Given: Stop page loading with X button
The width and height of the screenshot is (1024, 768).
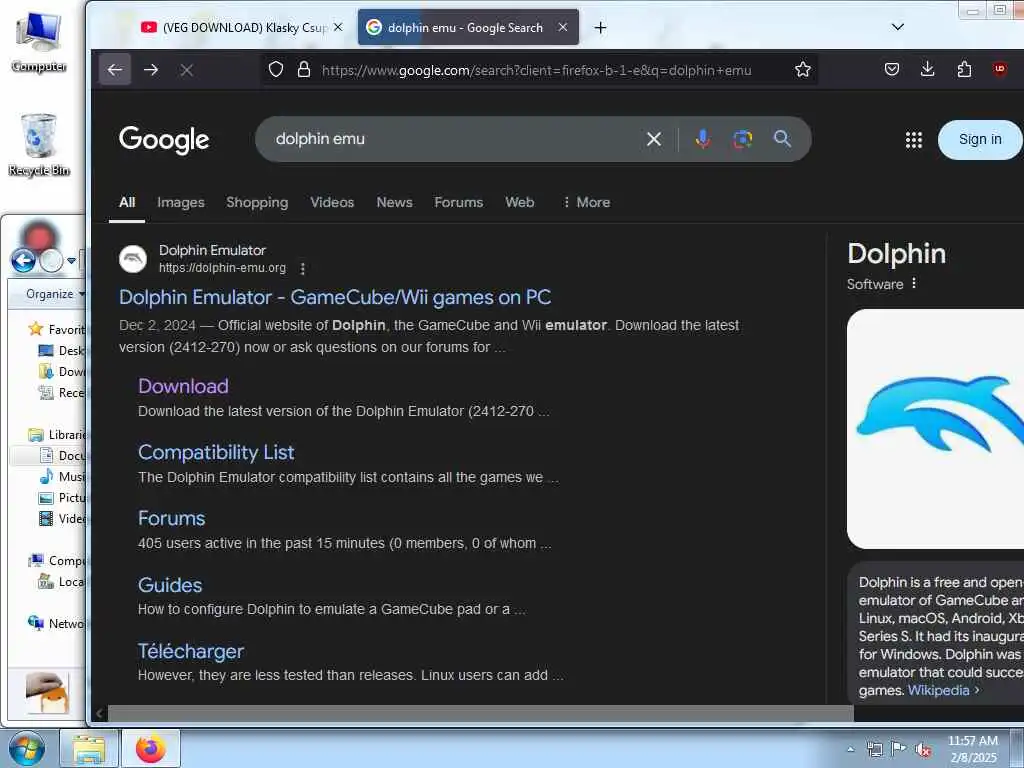Looking at the screenshot, I should tap(187, 70).
